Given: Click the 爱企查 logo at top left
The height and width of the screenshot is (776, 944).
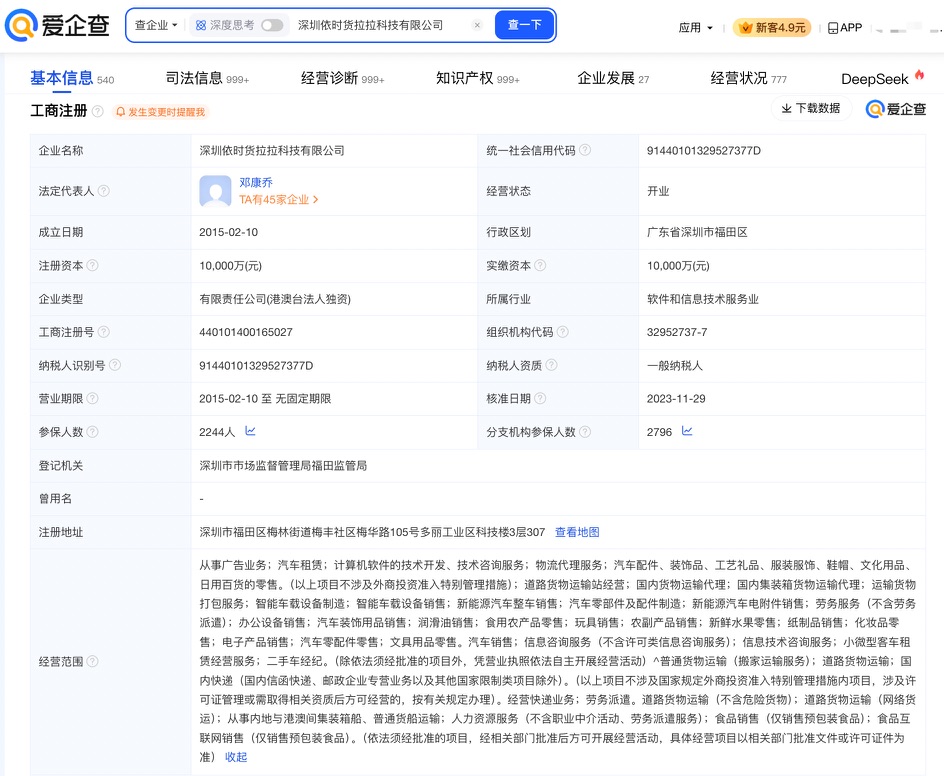Looking at the screenshot, I should point(57,25).
